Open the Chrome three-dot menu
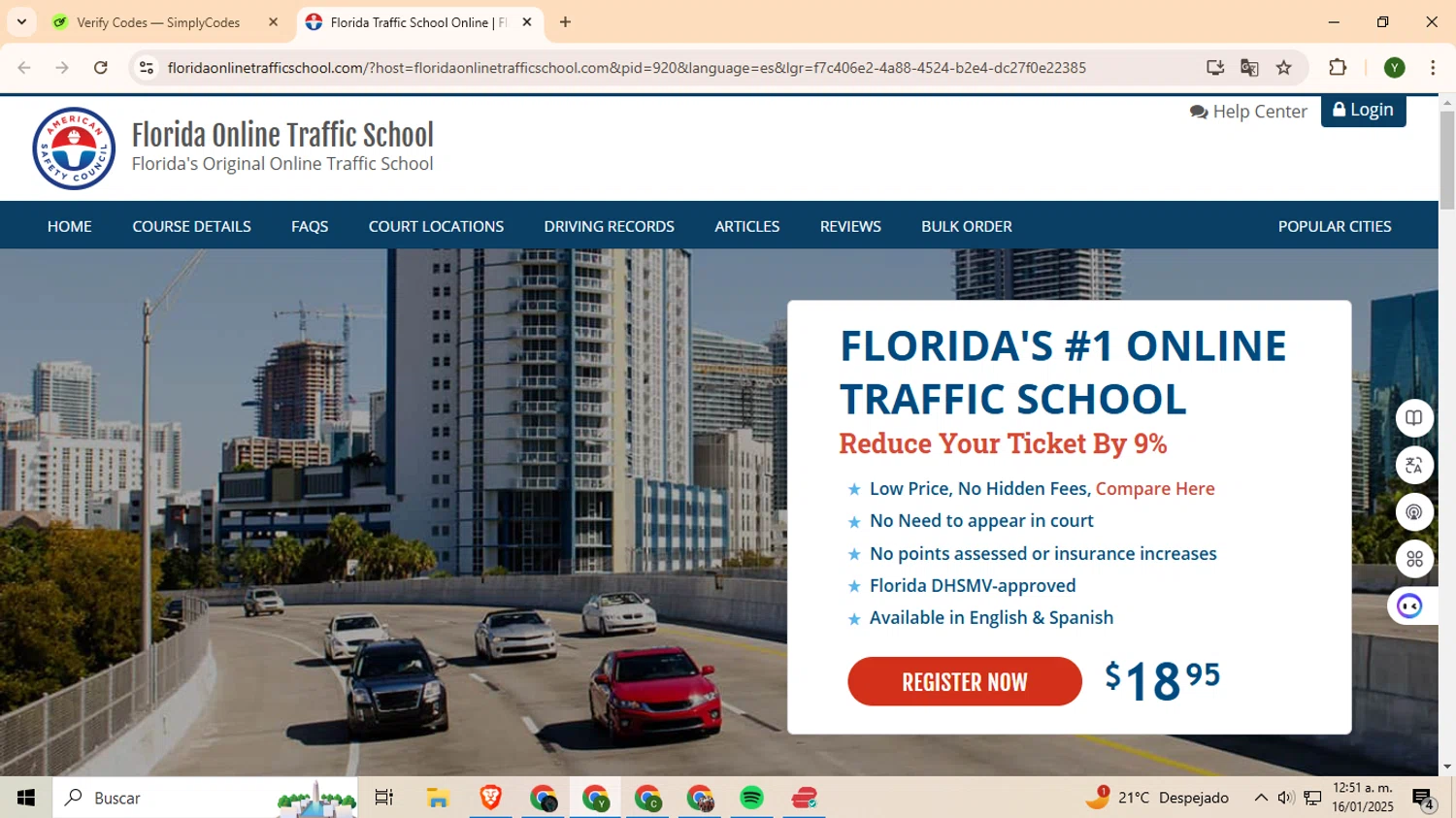This screenshot has height=818, width=1456. click(x=1433, y=68)
